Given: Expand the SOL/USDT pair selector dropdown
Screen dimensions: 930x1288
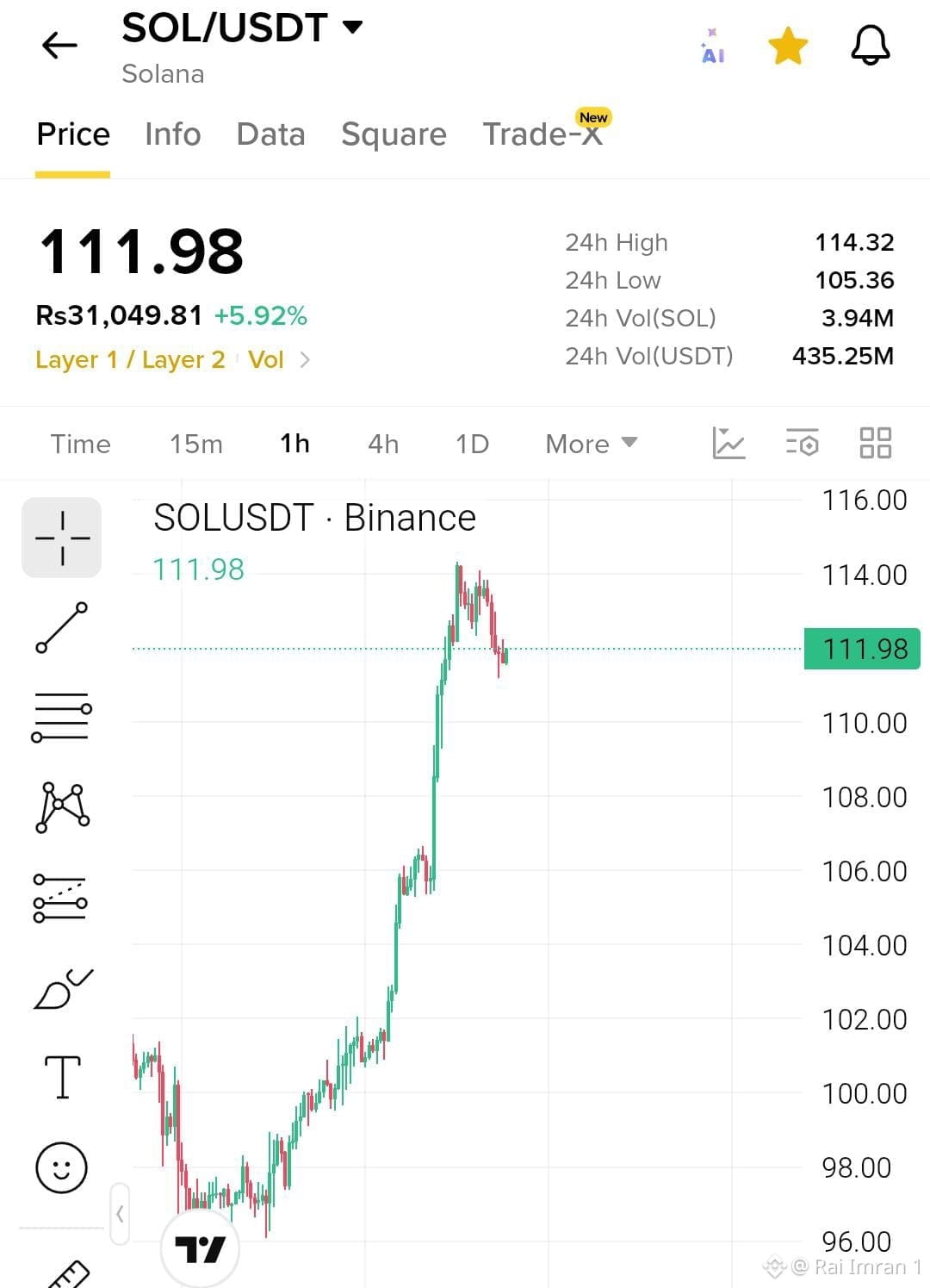Looking at the screenshot, I should [x=352, y=27].
